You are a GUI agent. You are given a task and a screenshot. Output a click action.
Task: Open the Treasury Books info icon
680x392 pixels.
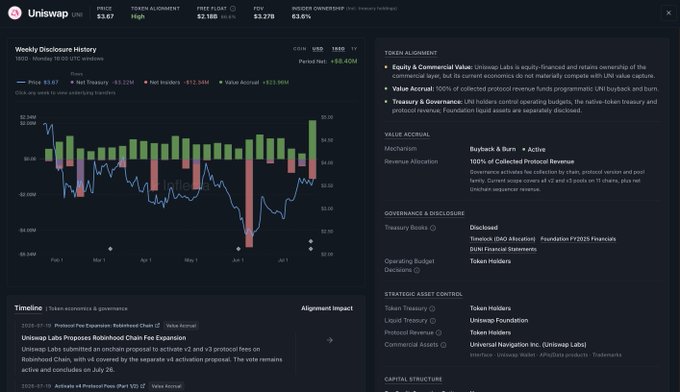[433, 228]
